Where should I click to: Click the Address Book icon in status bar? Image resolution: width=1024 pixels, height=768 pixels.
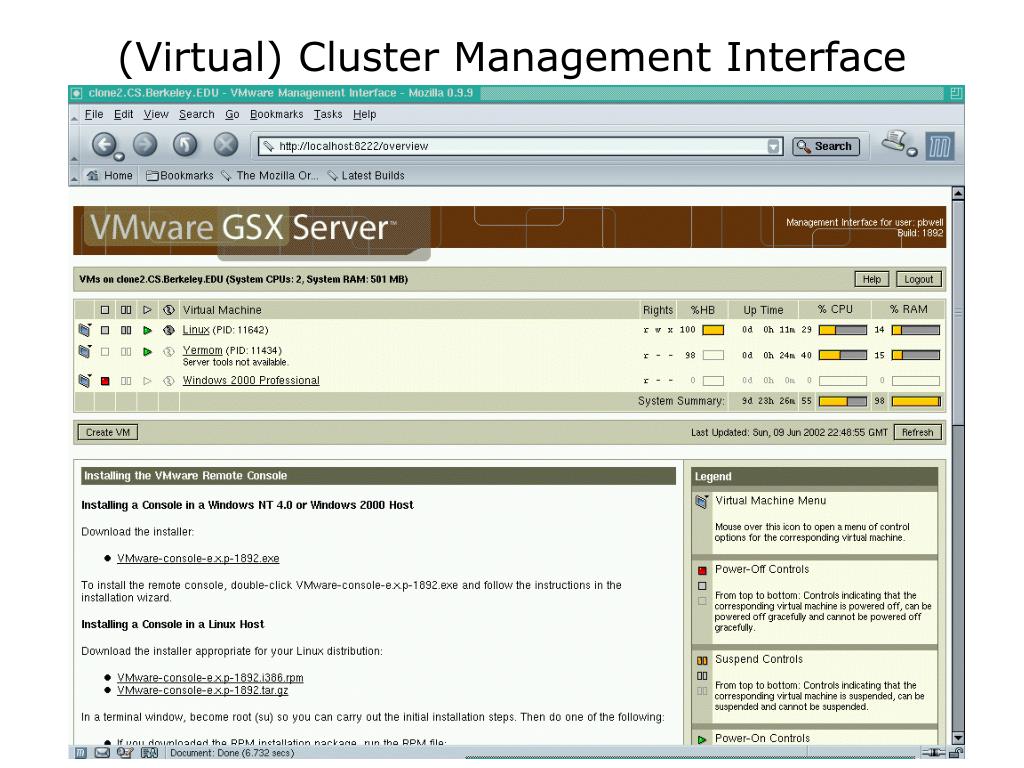[x=150, y=753]
